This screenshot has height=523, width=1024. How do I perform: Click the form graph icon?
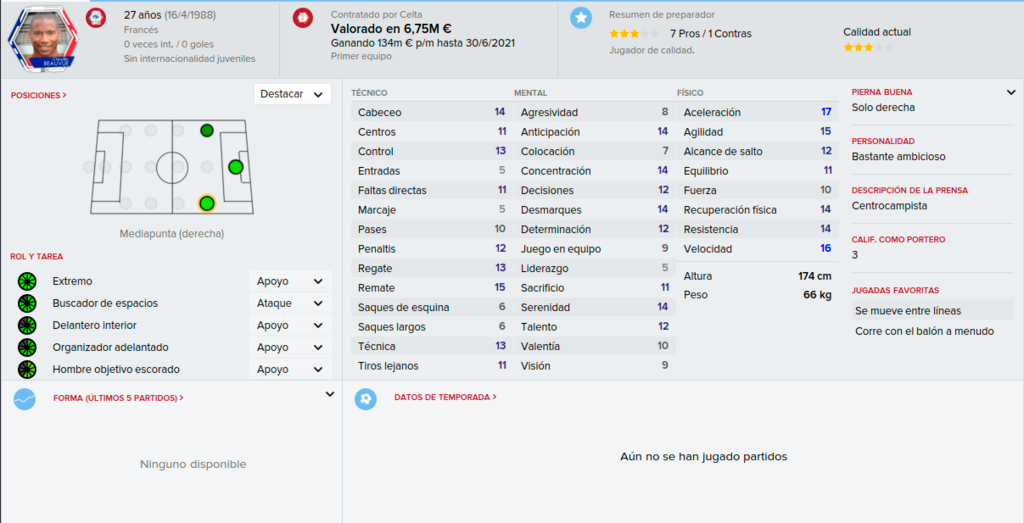click(x=25, y=398)
